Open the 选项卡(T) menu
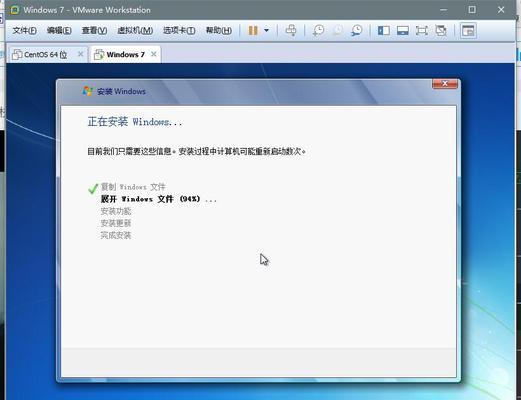 [179, 31]
